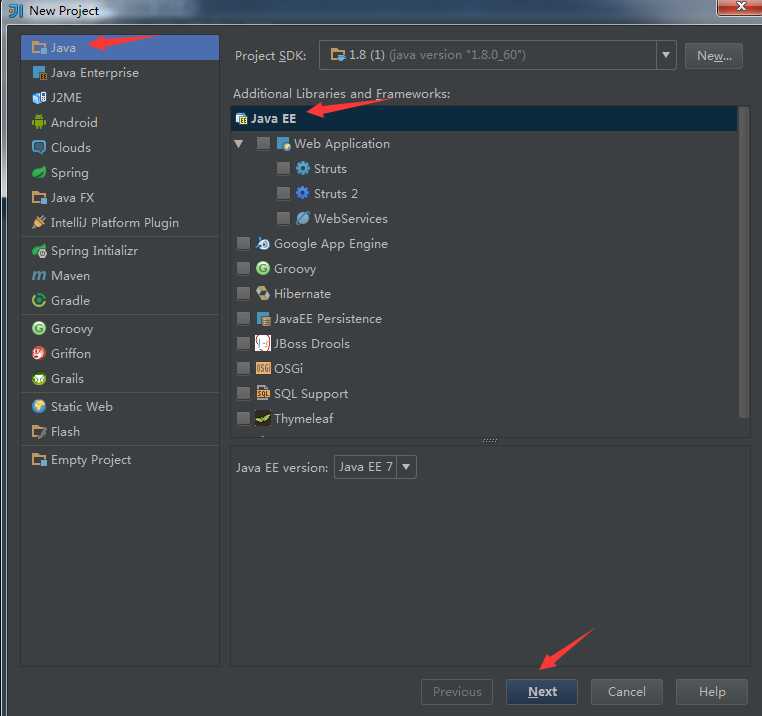This screenshot has height=716, width=762.
Task: Click the Web Application framework icon
Action: [283, 143]
